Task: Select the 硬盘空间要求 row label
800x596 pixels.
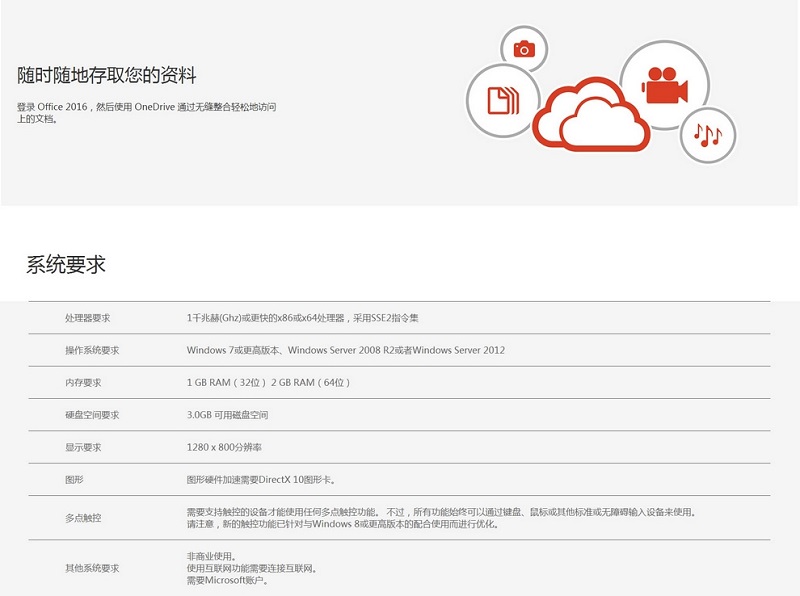Action: pyautogui.click(x=91, y=414)
